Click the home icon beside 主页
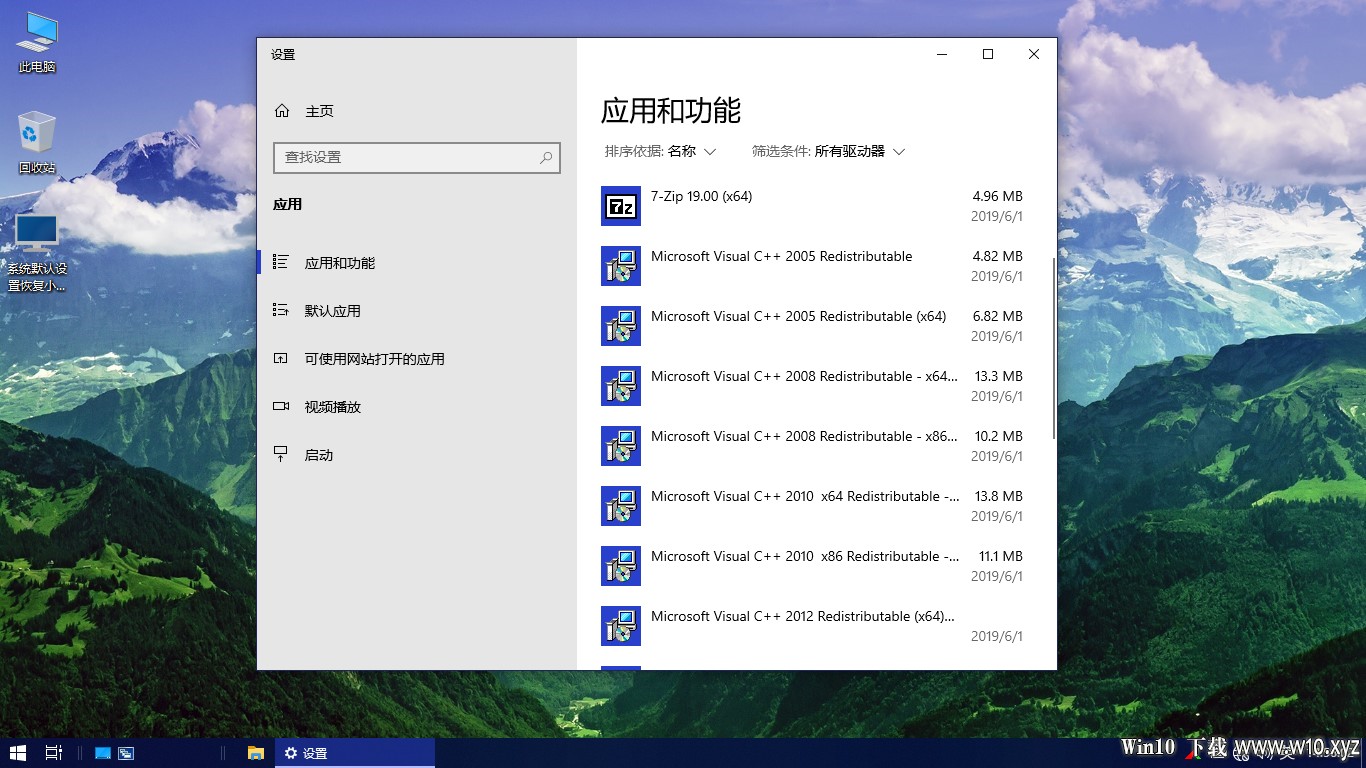Viewport: 1366px width, 768px height. (x=282, y=111)
